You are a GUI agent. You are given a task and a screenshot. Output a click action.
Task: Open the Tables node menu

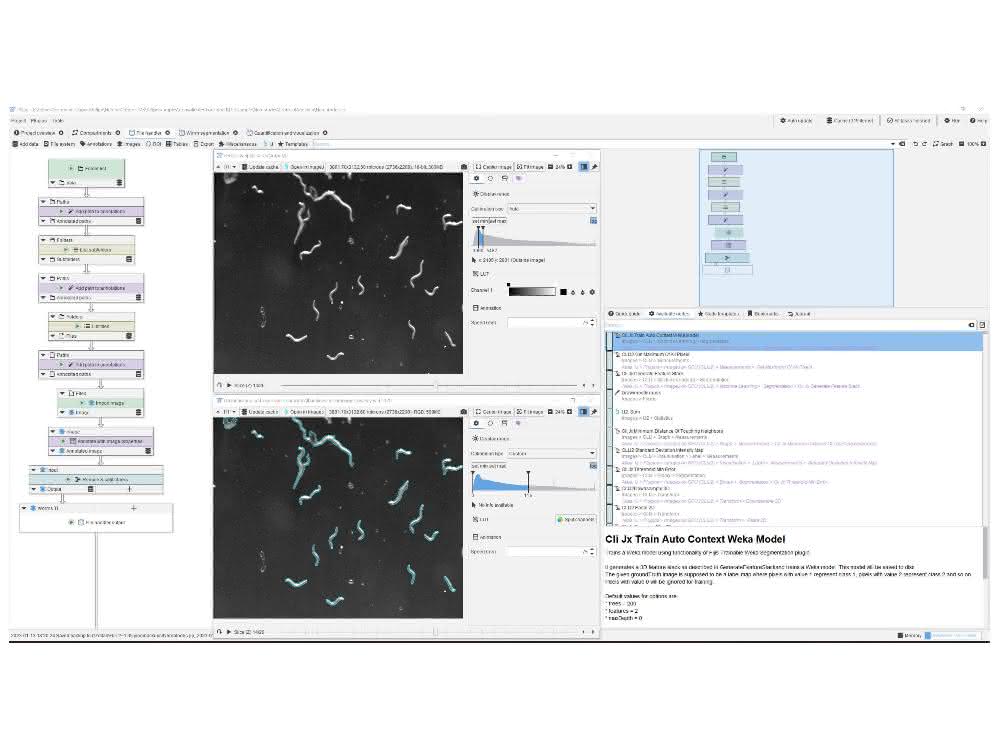point(177,144)
